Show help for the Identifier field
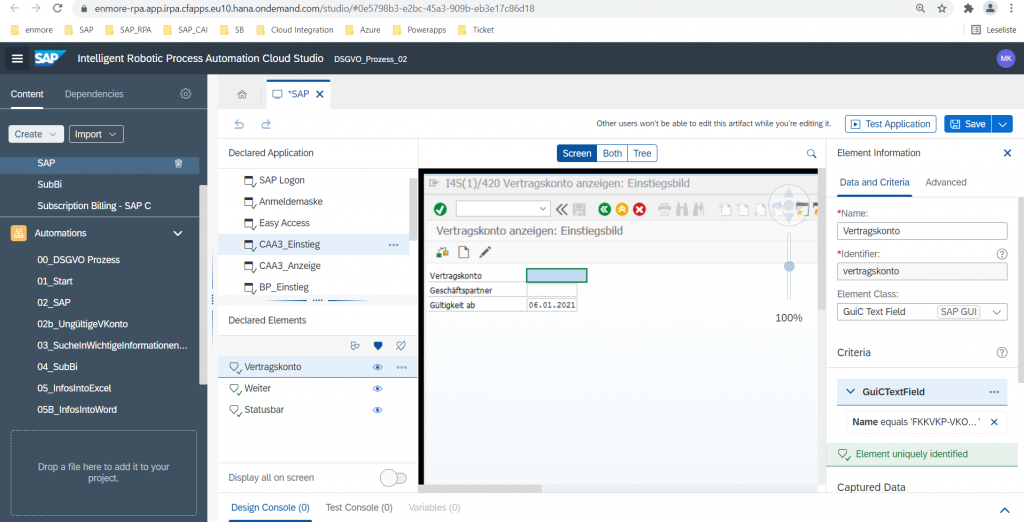 tap(1002, 253)
